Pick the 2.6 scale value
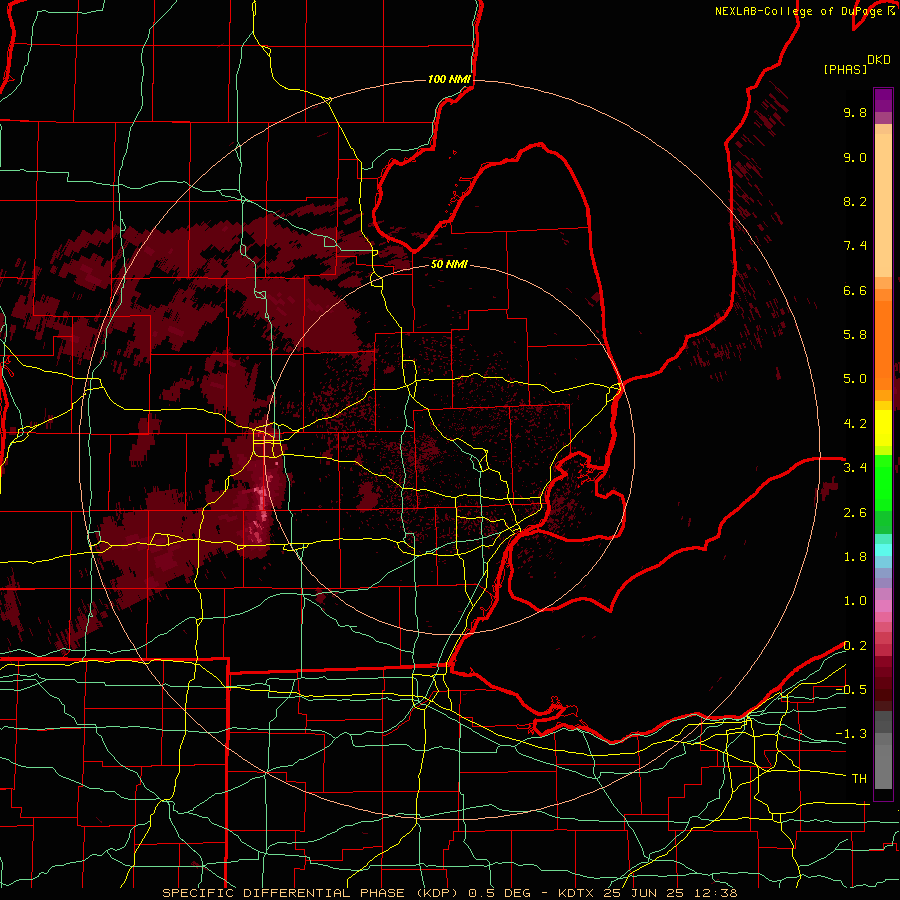The height and width of the screenshot is (900, 900). click(x=855, y=513)
